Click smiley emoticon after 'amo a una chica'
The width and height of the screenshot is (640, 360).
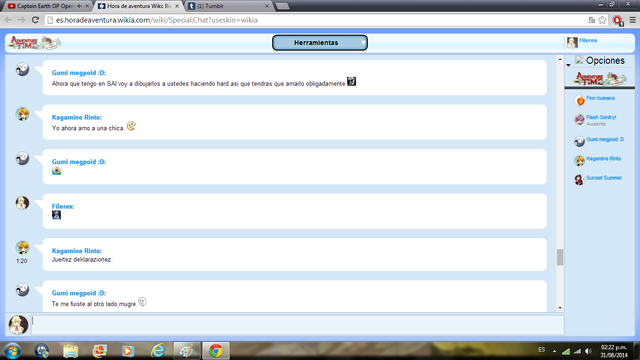coord(131,126)
